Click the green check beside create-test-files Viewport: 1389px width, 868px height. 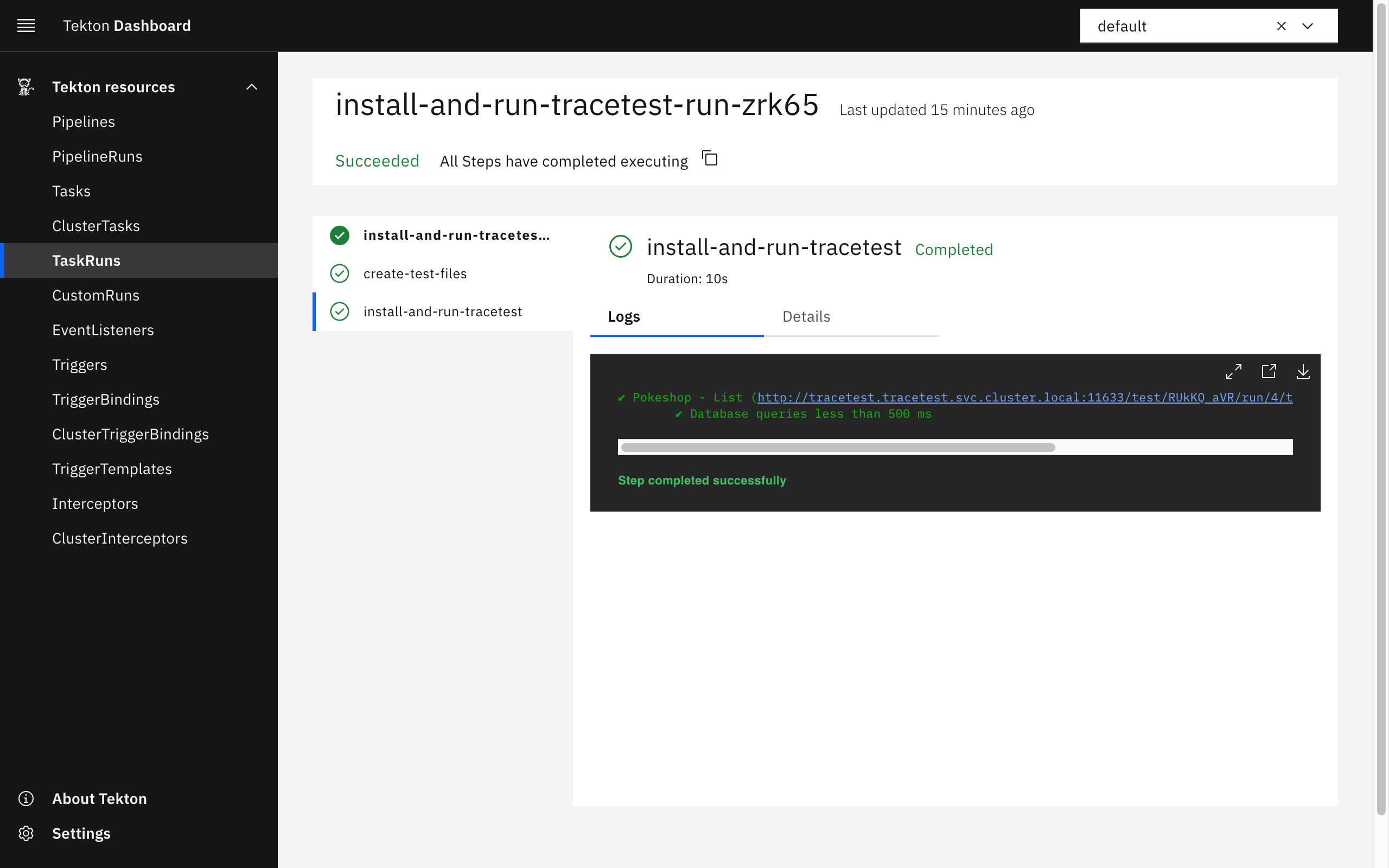click(x=340, y=273)
